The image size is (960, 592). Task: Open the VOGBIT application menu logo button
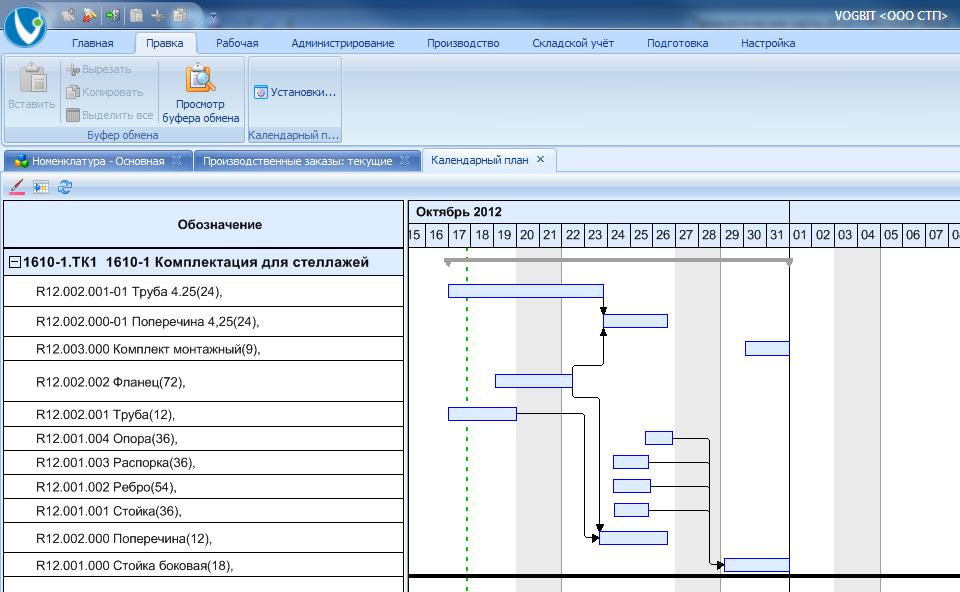pyautogui.click(x=25, y=26)
